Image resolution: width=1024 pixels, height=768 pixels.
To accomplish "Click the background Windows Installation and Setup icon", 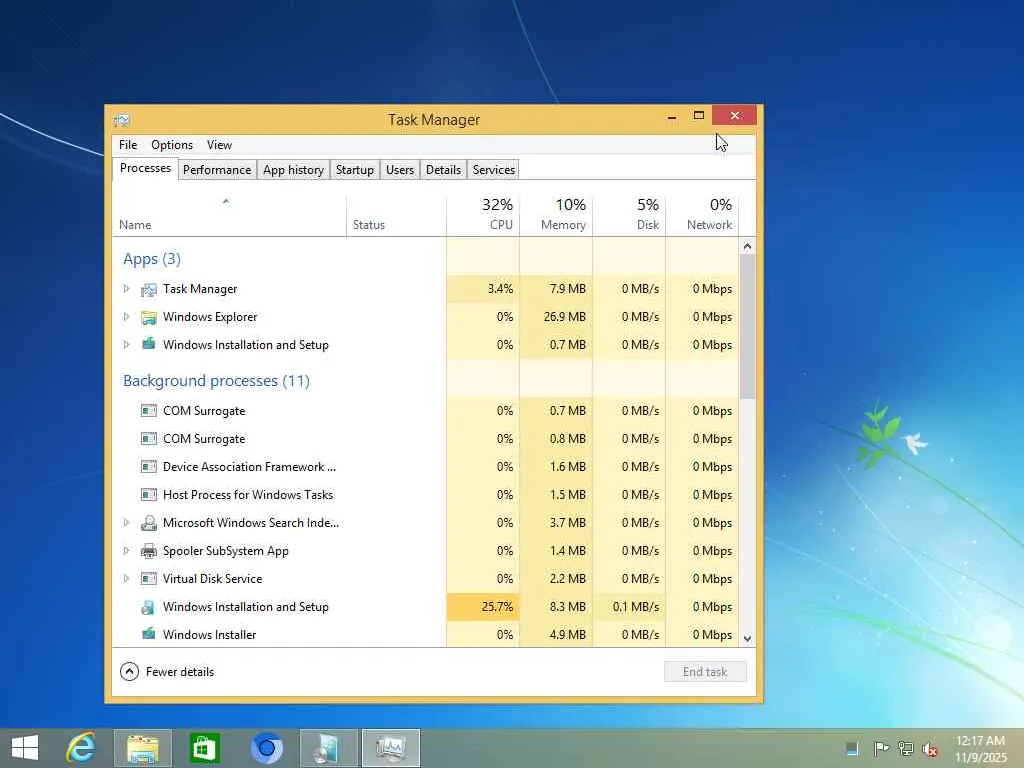I will (x=148, y=607).
